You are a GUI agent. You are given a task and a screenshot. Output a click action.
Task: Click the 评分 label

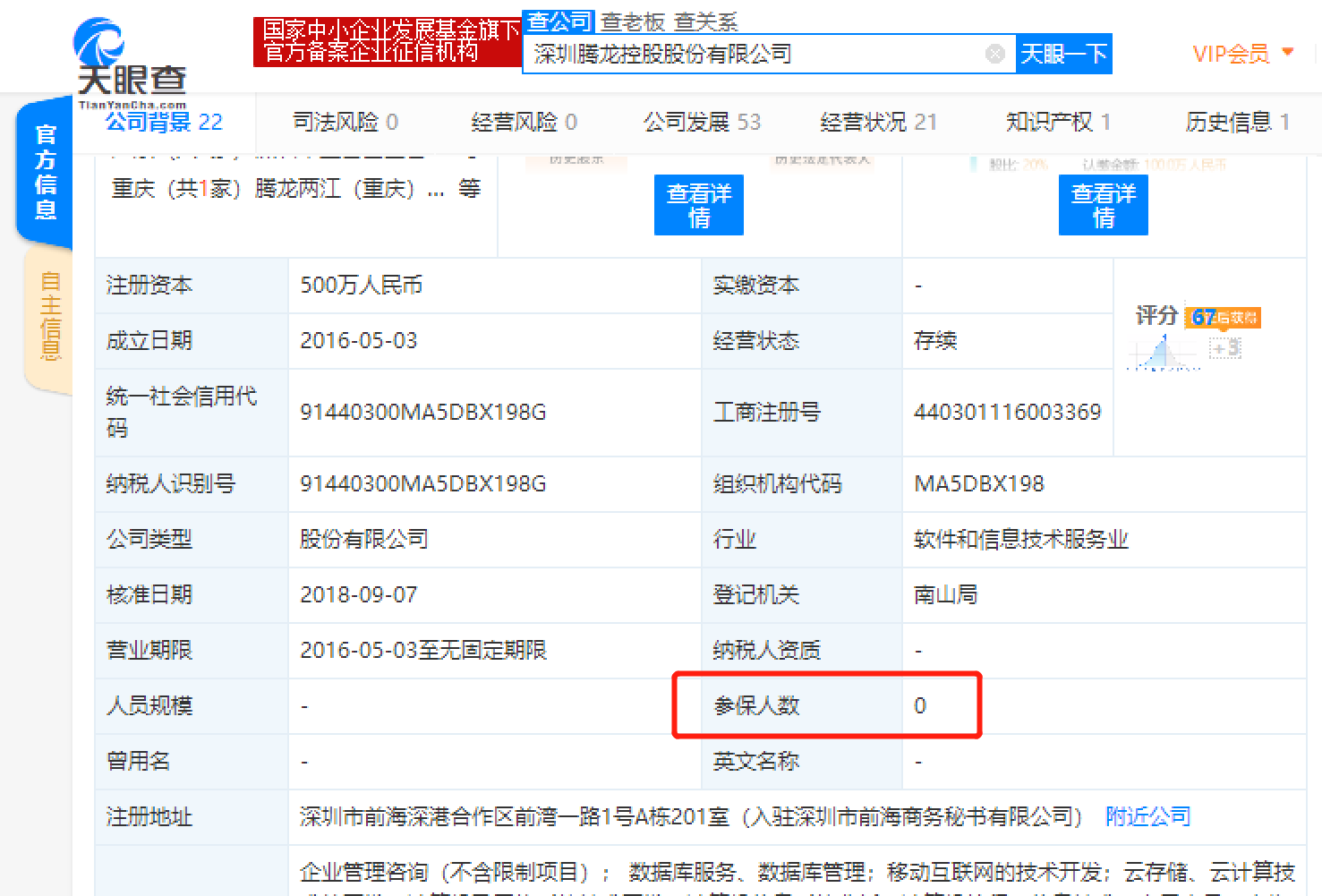point(1156,315)
